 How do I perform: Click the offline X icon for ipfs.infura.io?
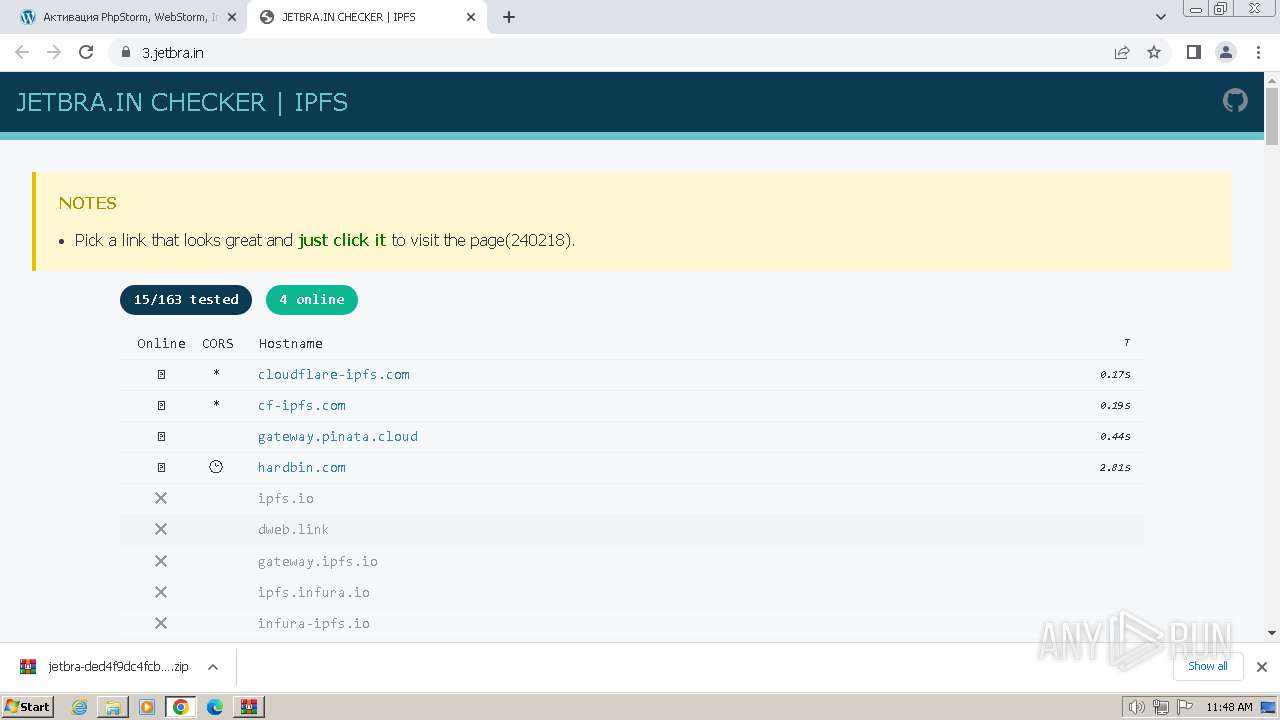160,592
